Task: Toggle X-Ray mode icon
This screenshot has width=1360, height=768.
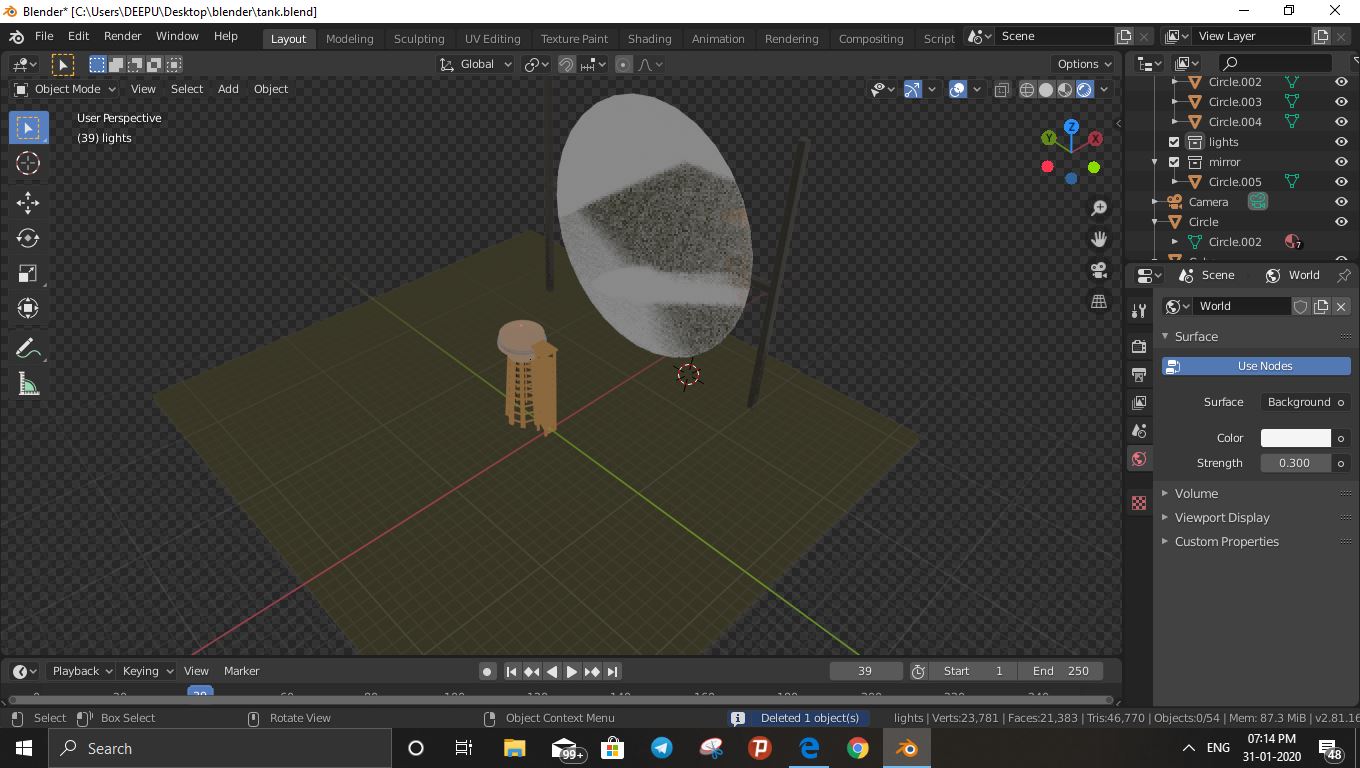Action: tap(1001, 89)
